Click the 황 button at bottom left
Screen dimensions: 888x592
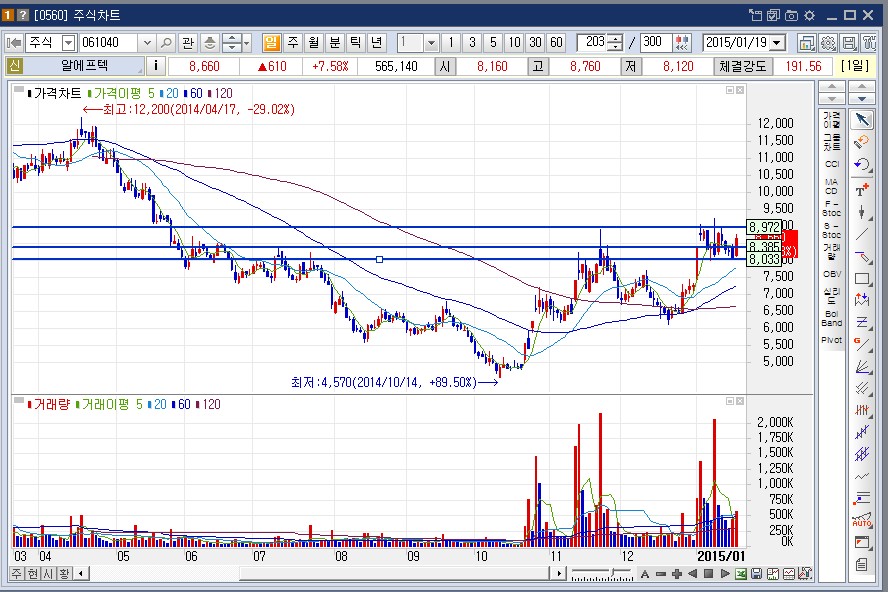click(x=64, y=574)
